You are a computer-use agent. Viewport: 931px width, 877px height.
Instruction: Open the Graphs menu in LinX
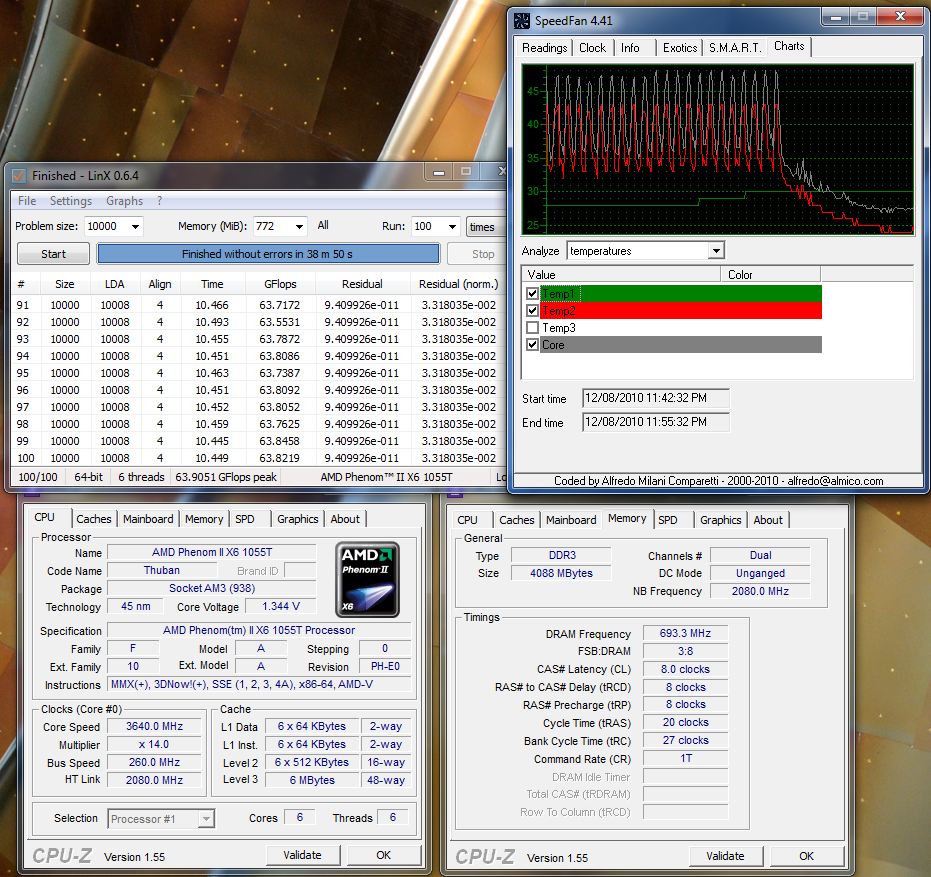[124, 201]
